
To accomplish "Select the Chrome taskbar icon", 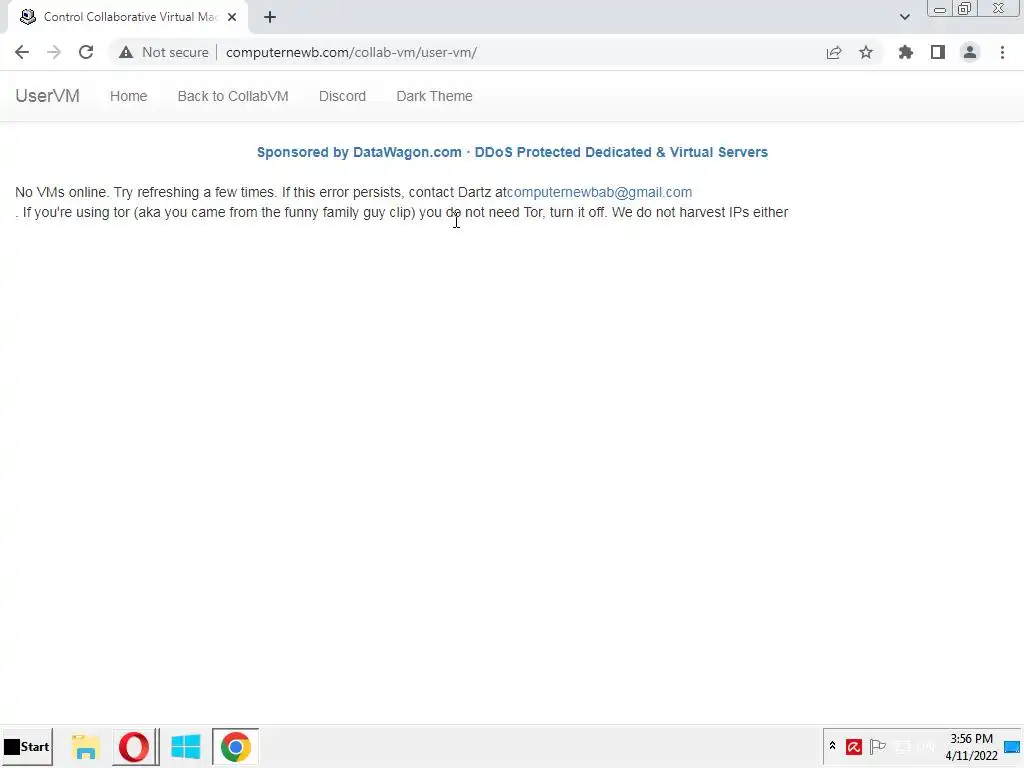I will click(x=235, y=746).
